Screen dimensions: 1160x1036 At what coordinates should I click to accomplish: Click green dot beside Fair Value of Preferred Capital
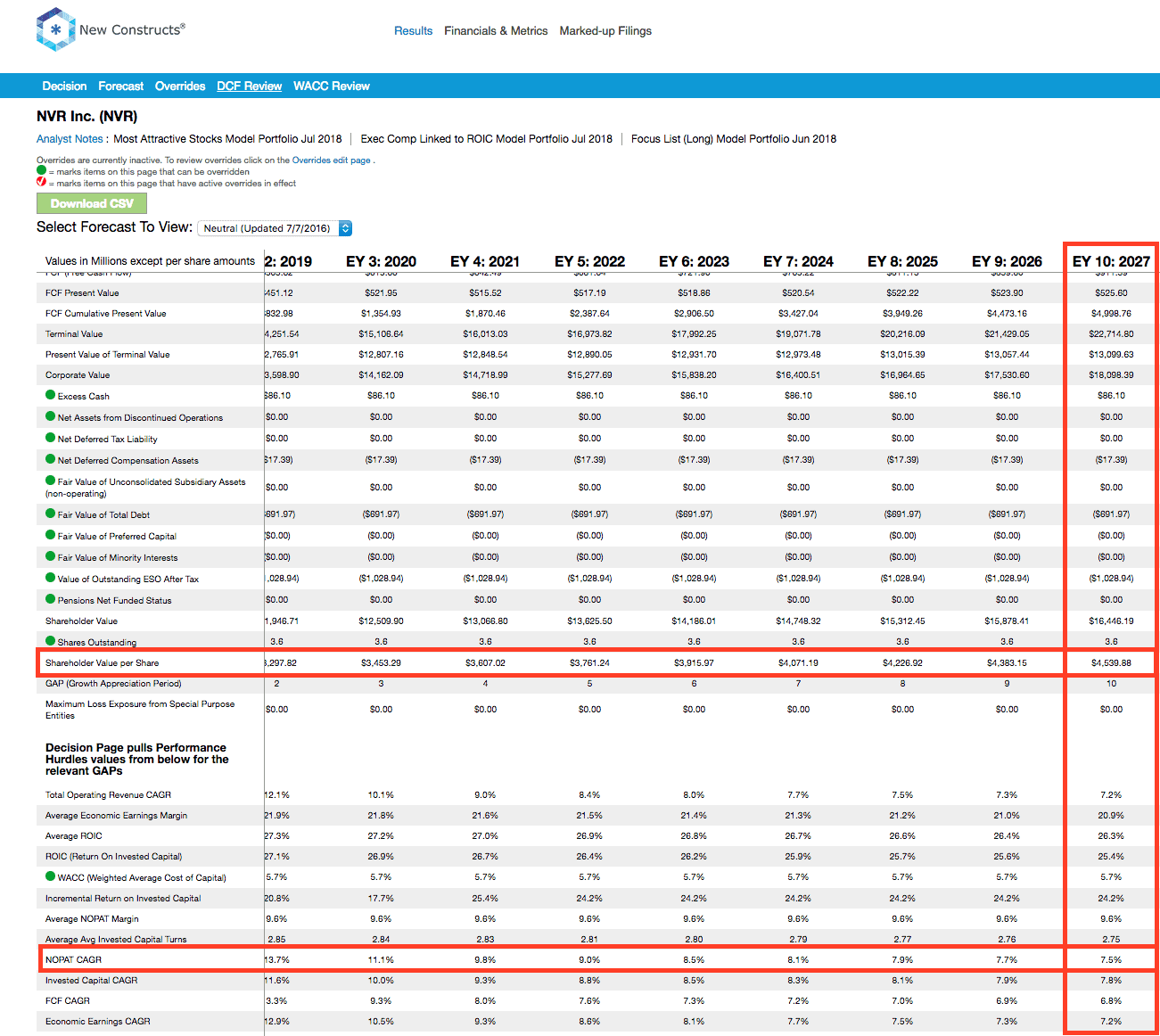point(51,535)
